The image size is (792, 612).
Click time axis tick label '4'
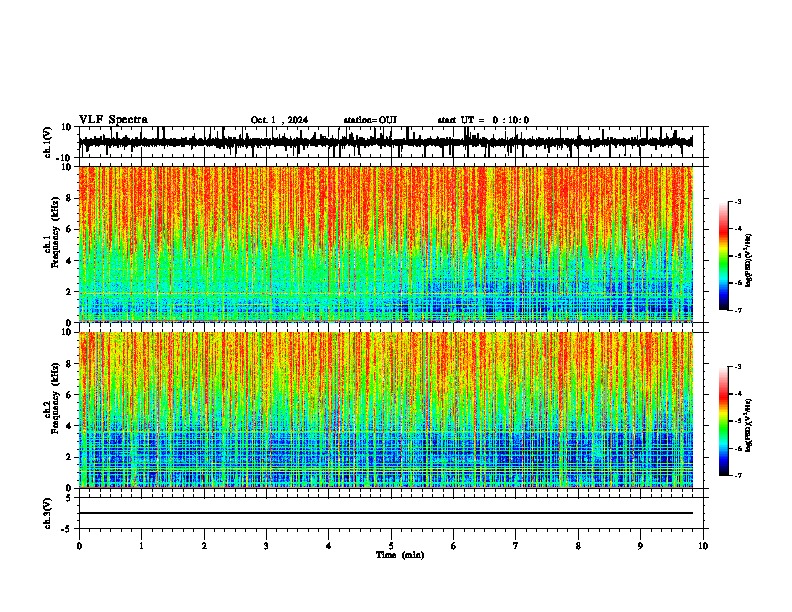pyautogui.click(x=329, y=546)
